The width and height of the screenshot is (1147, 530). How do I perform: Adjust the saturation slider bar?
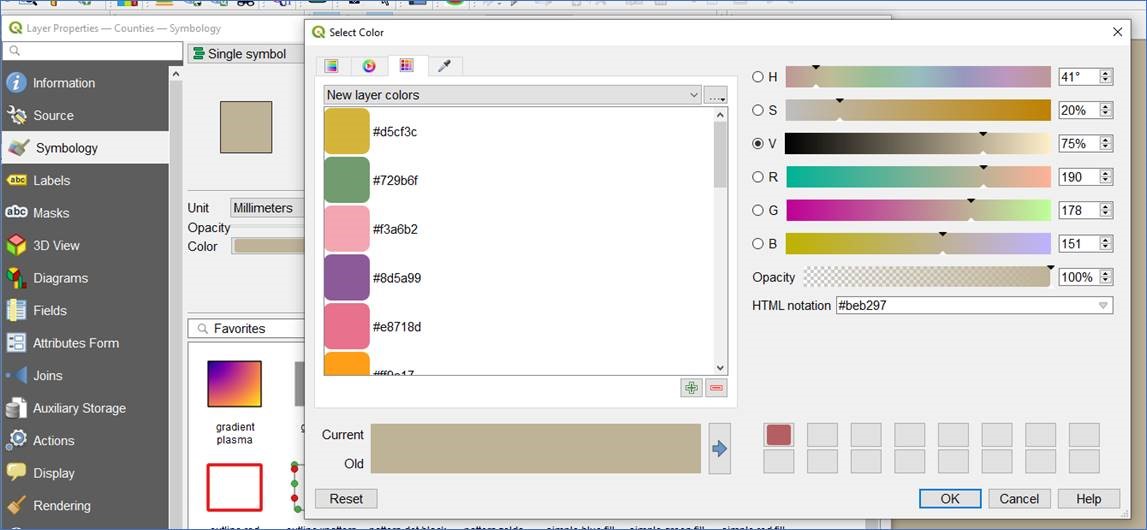click(x=918, y=110)
